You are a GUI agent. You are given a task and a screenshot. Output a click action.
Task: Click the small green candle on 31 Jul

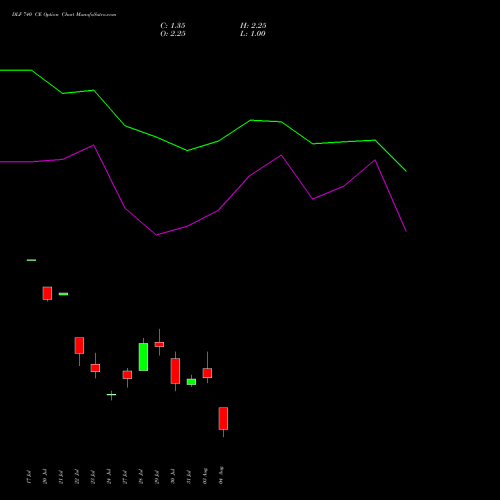click(191, 382)
